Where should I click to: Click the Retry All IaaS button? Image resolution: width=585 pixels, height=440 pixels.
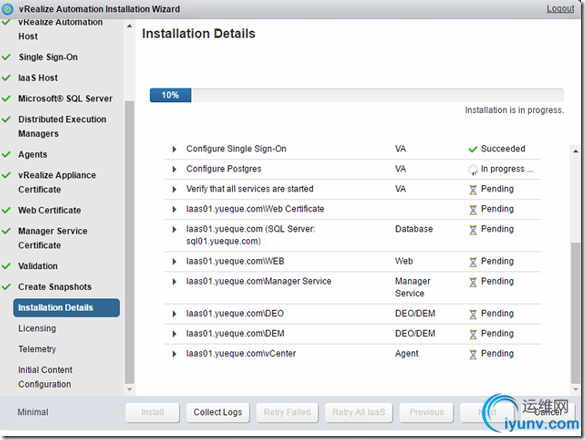click(x=359, y=412)
